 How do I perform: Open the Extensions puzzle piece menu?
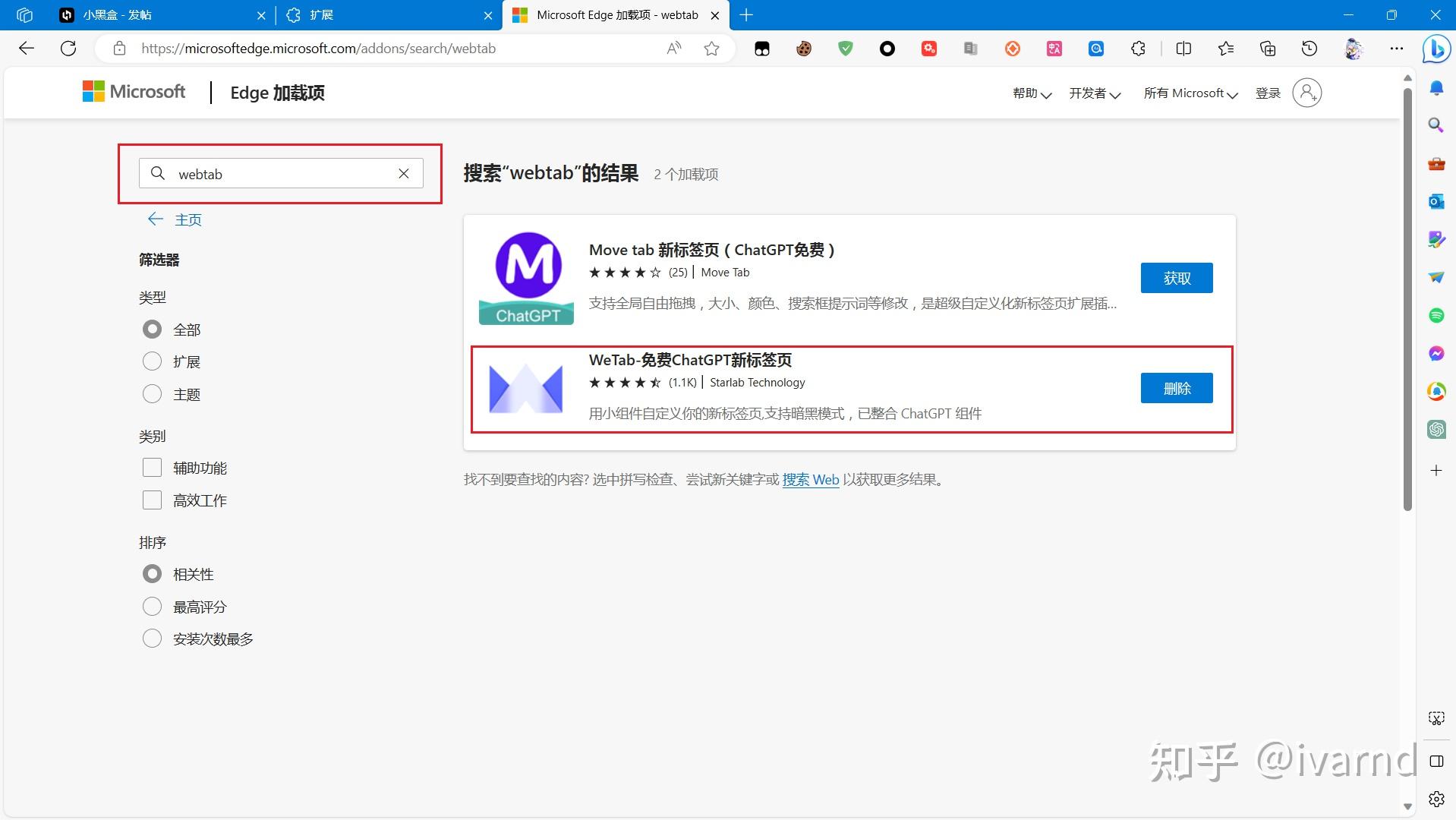pyautogui.click(x=1138, y=48)
